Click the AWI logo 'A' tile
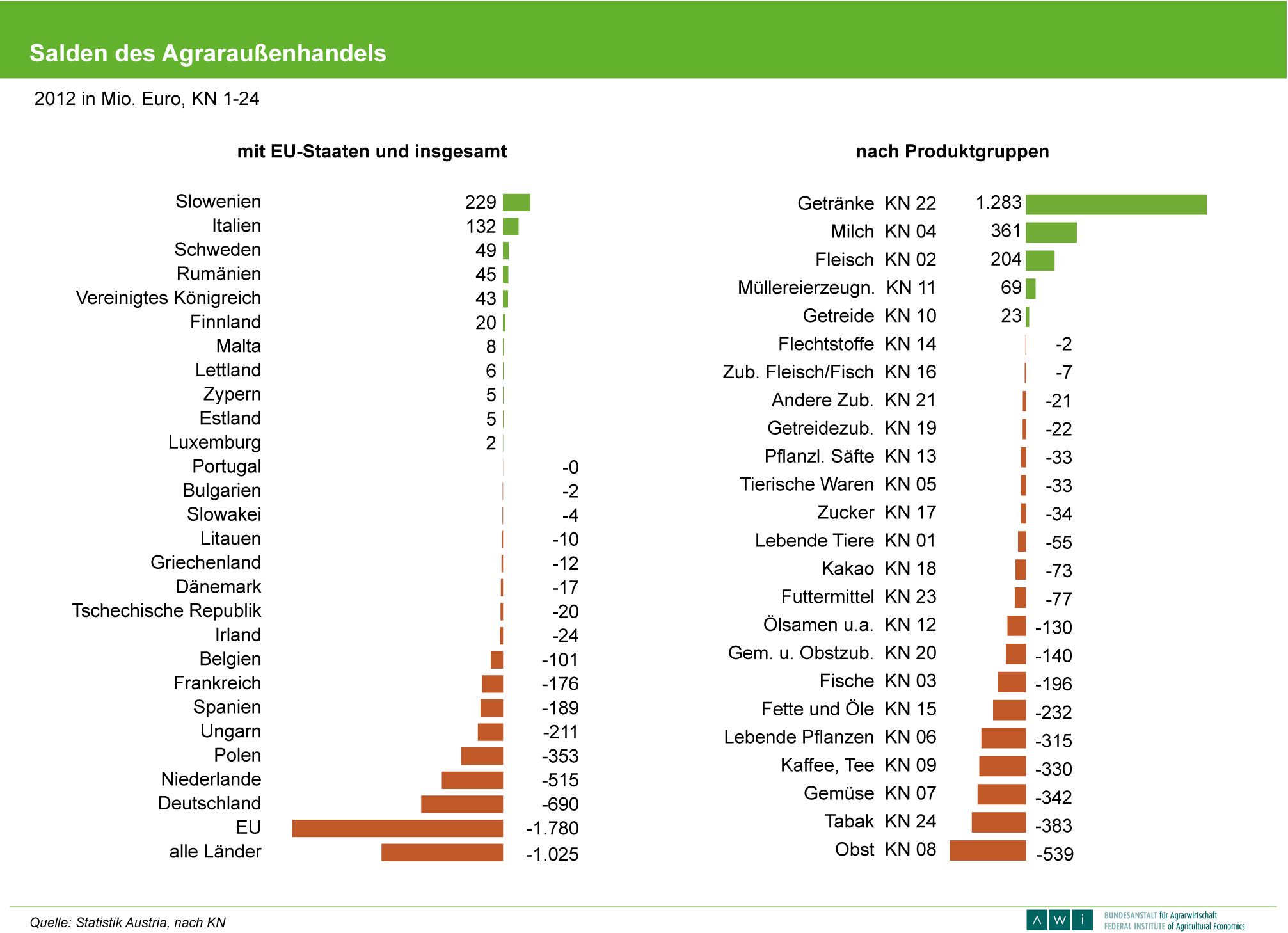This screenshot has height=933, width=1288. 1037,920
